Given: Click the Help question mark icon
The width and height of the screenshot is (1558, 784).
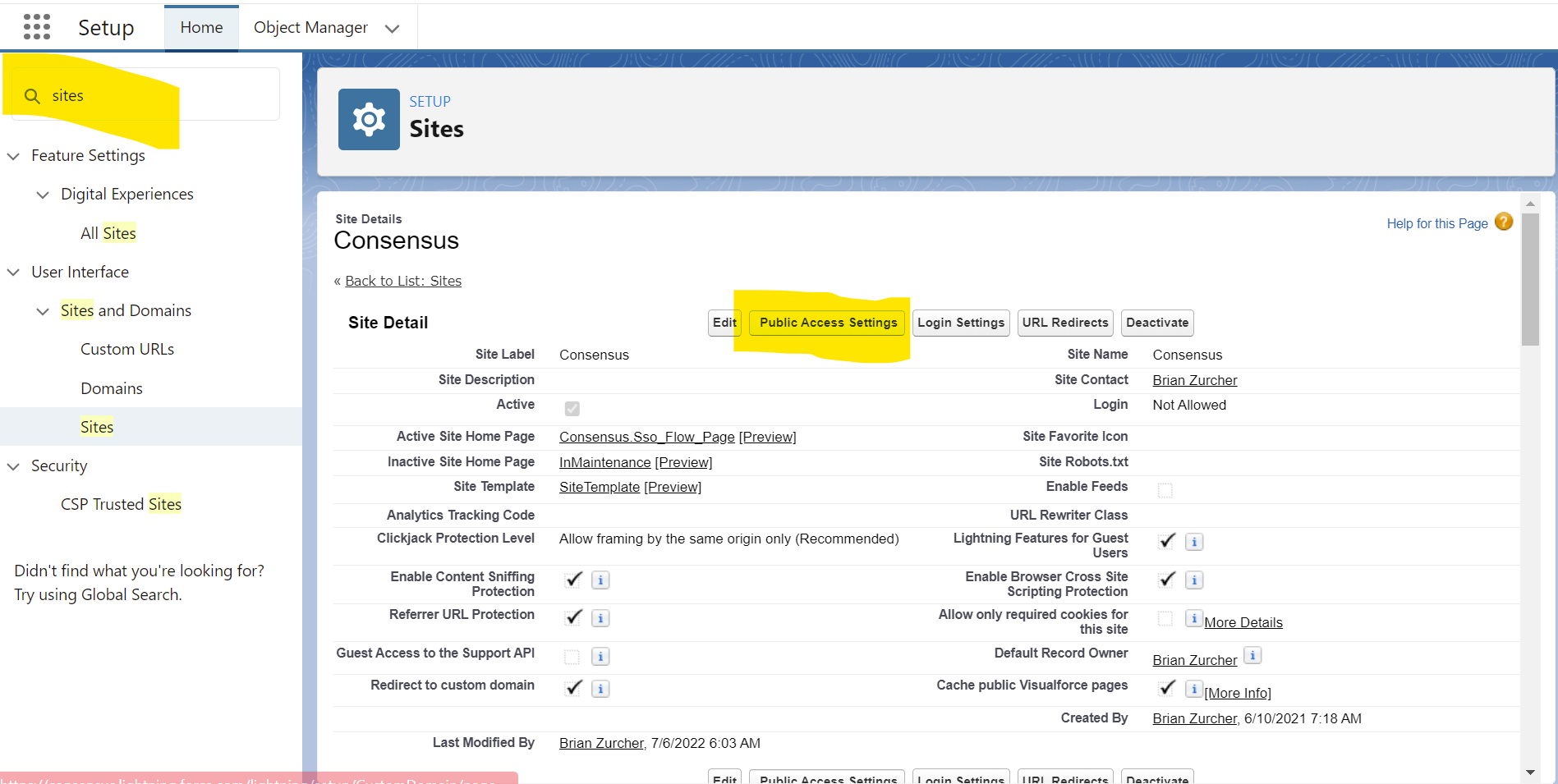Looking at the screenshot, I should tap(1504, 222).
